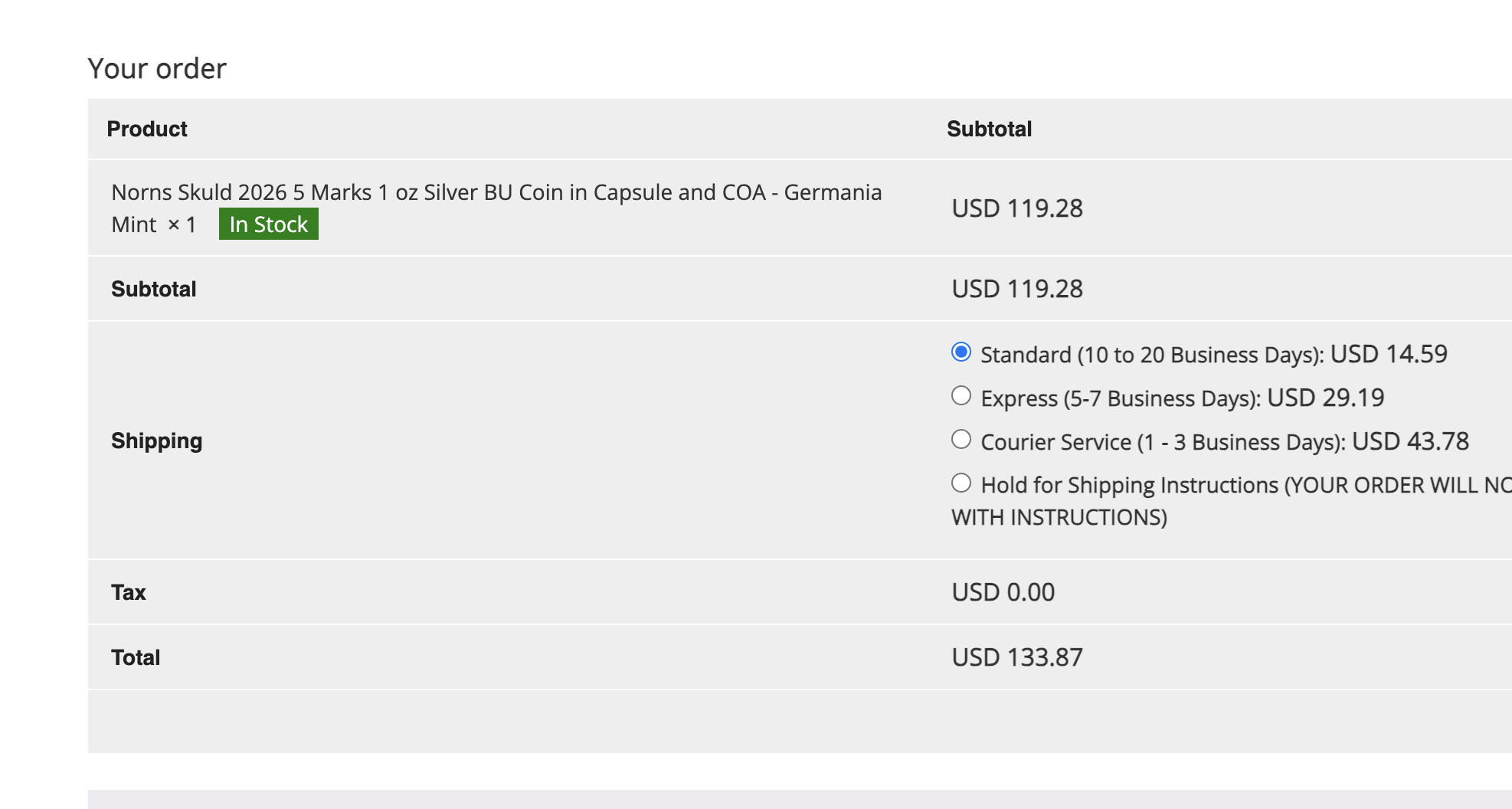The height and width of the screenshot is (809, 1512).
Task: Click the Courier Service price USD 43.78
Action: (x=1410, y=441)
